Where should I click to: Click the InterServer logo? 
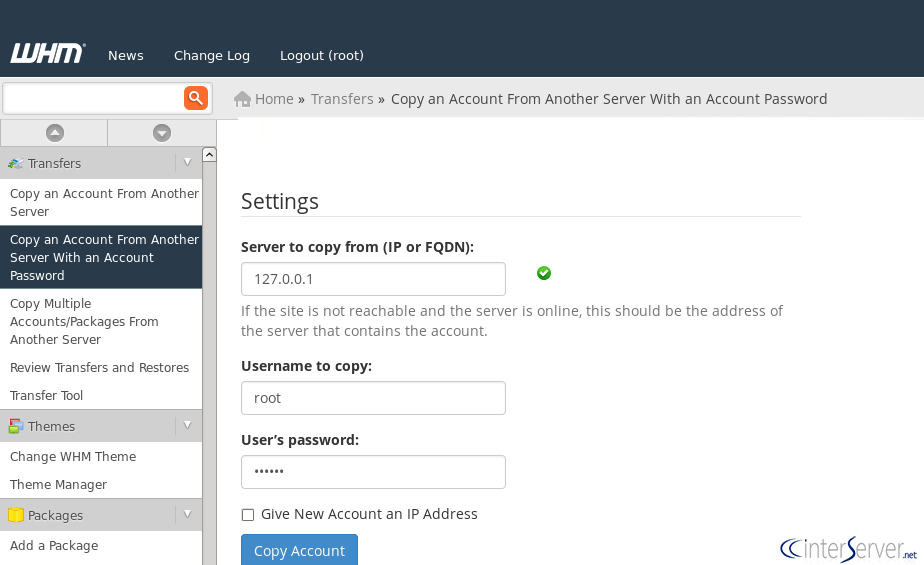(849, 548)
